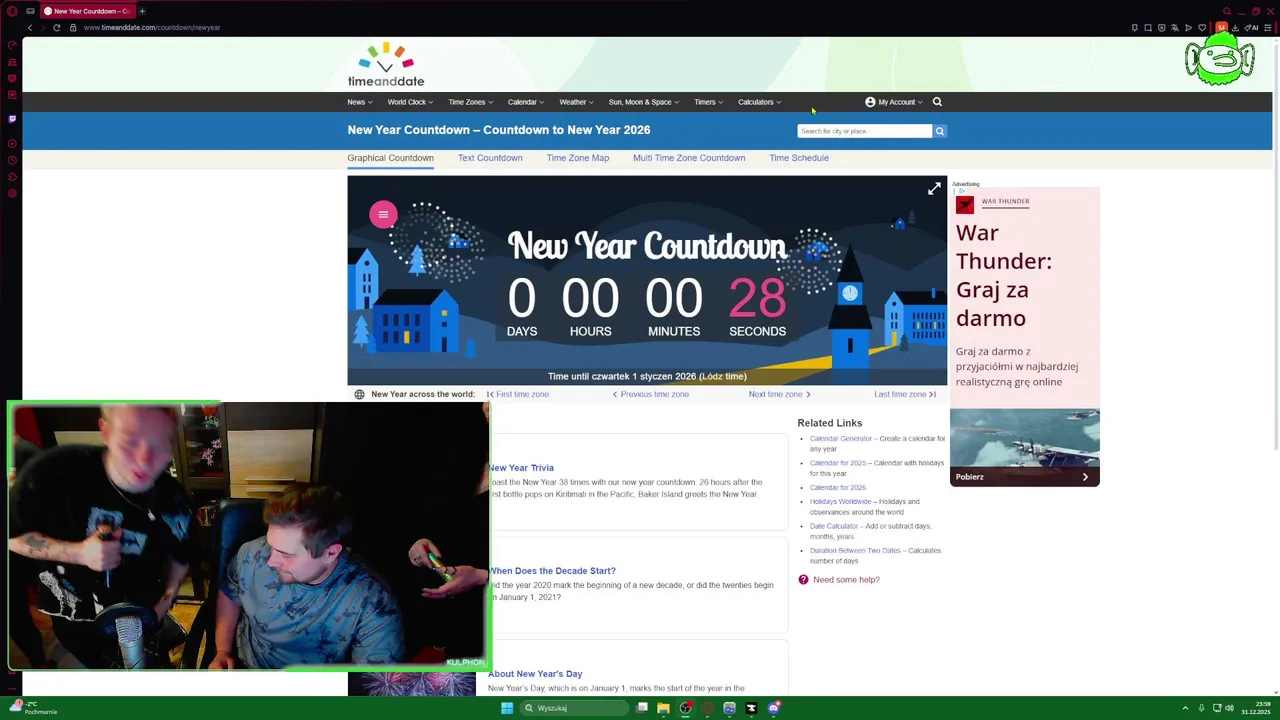1280x720 pixels.
Task: Open When Does the Decade Start article
Action: pos(552,571)
